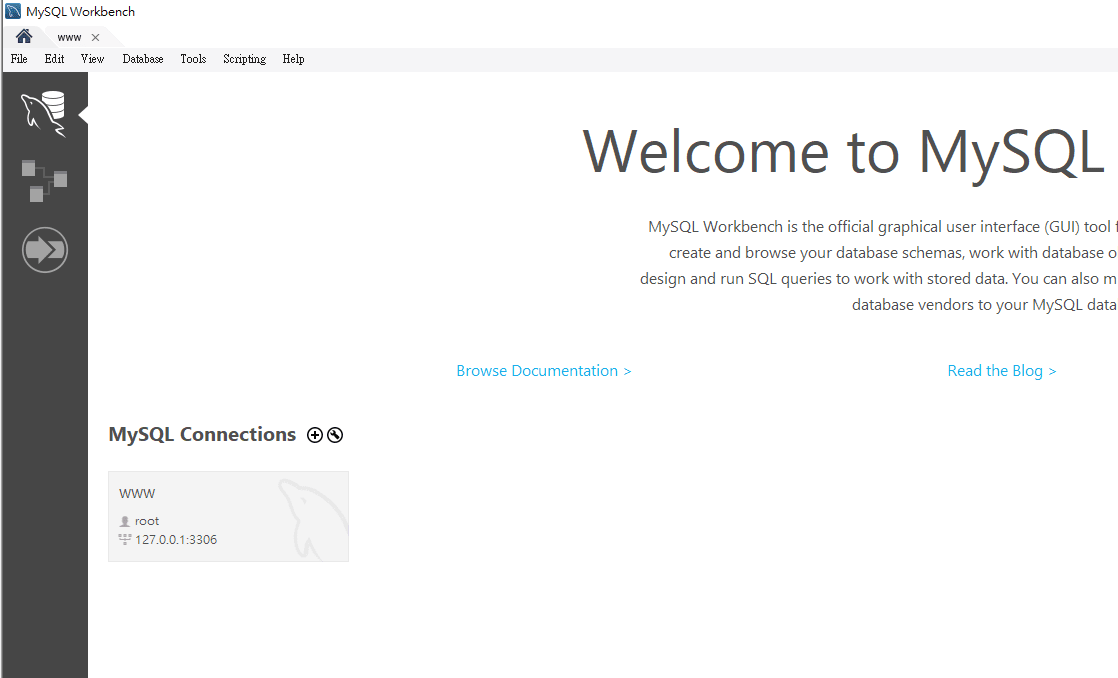Open the Edit menu

coord(54,59)
